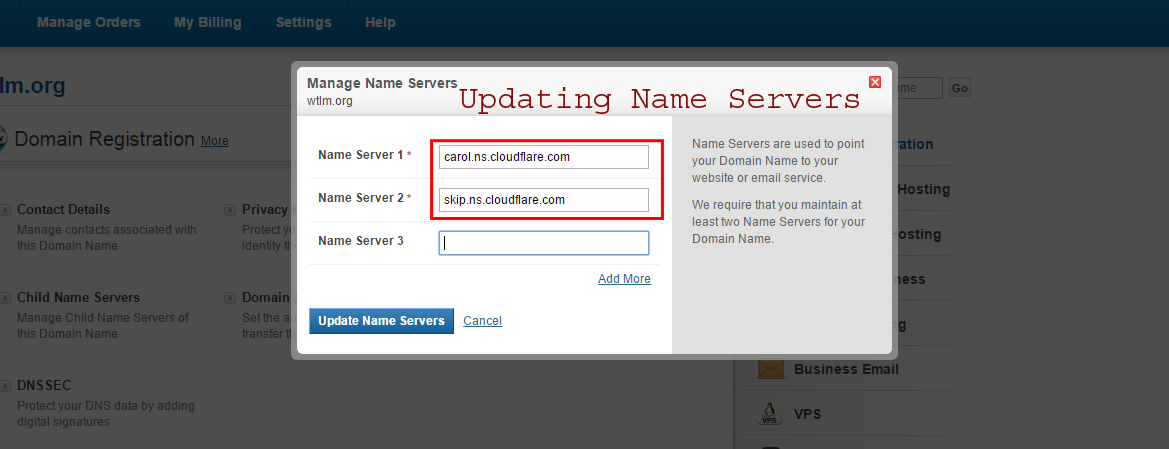Click the Name Server 3 label
Screen dimensions: 1169x449
tap(361, 241)
